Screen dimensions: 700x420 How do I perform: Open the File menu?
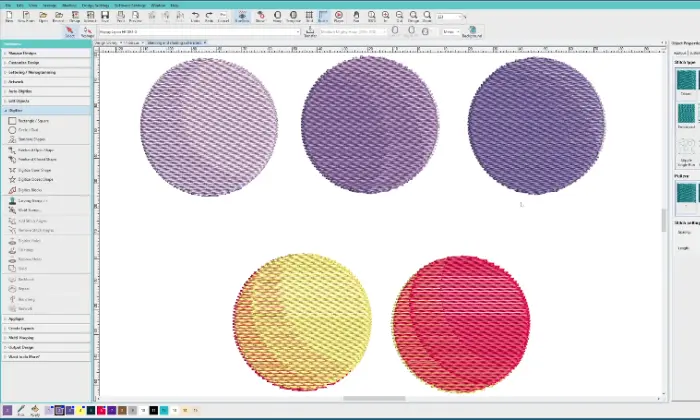point(8,5)
